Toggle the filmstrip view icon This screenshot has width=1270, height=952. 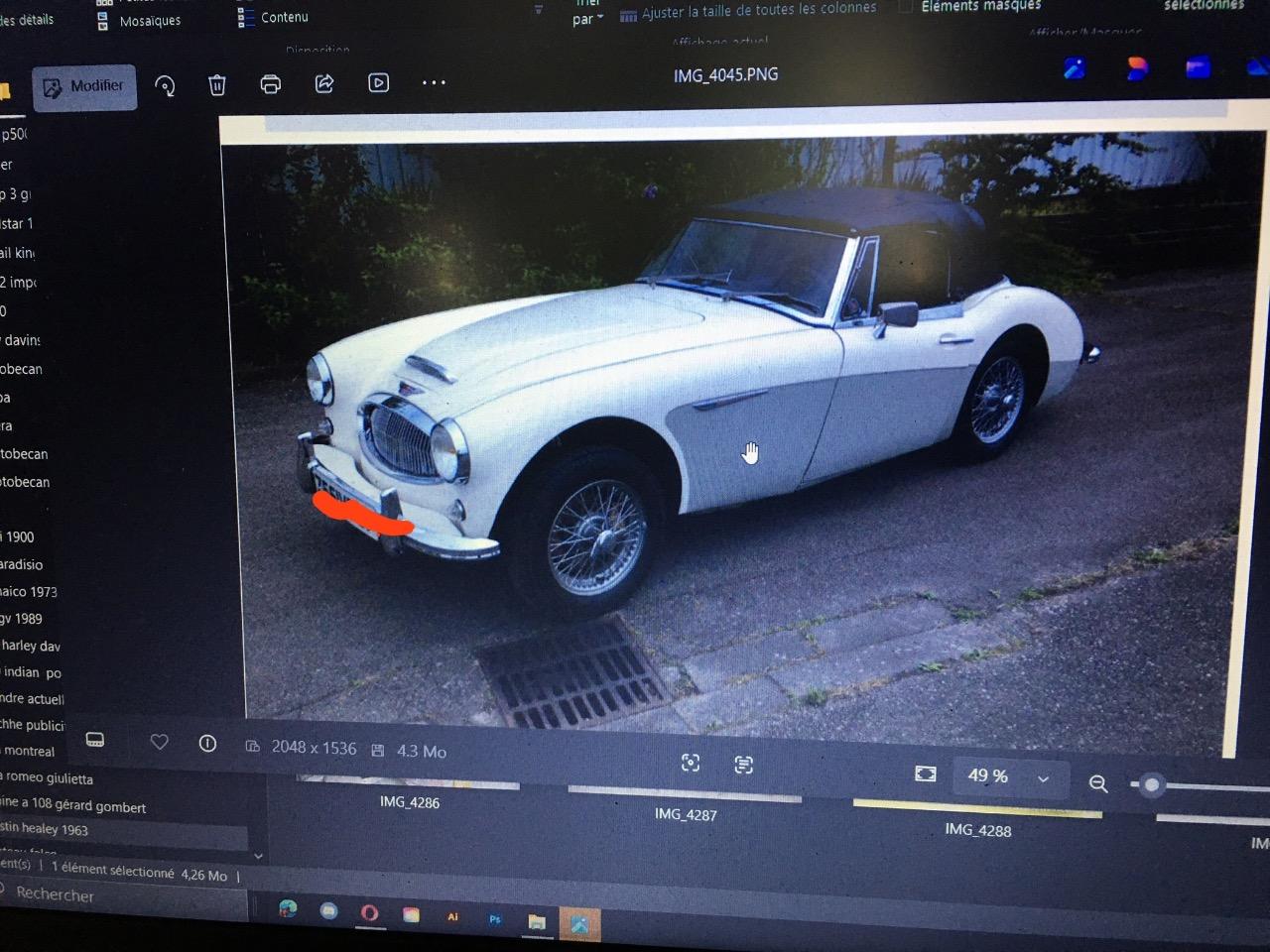coord(95,740)
